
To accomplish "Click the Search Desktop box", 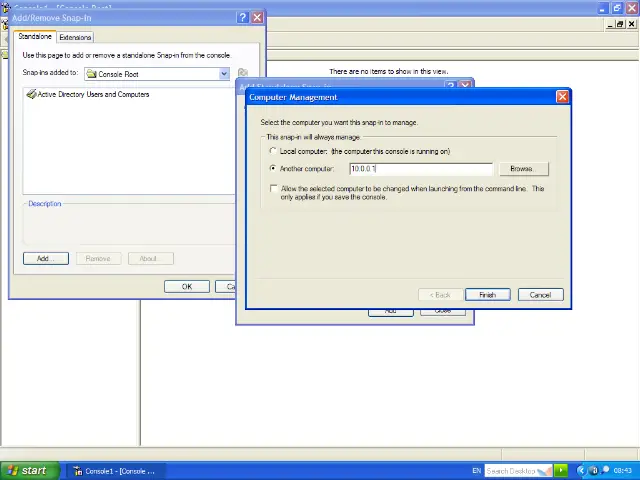I will (x=511, y=470).
